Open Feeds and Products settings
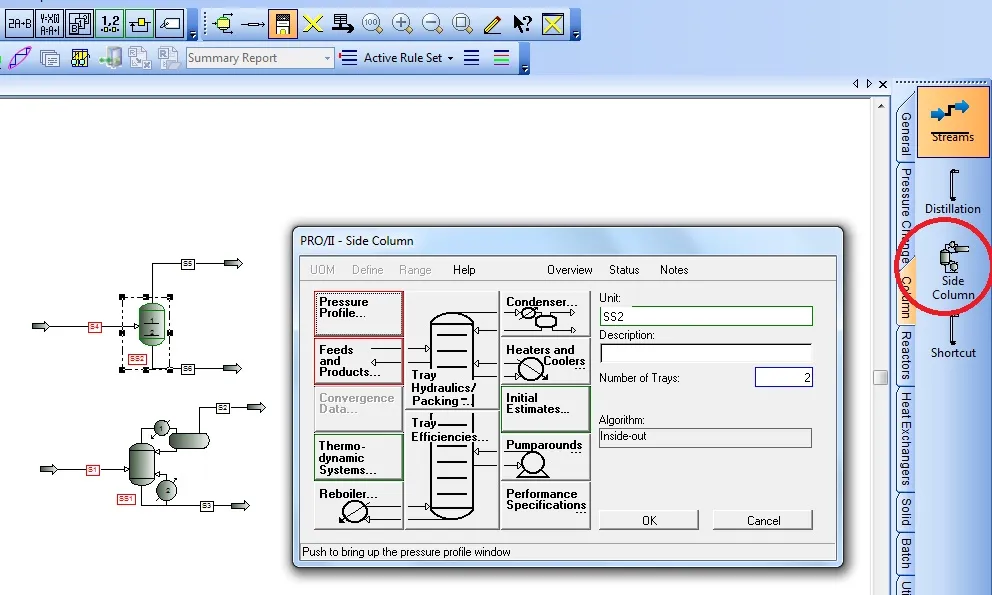Screen dimensions: 992x595 point(359,361)
